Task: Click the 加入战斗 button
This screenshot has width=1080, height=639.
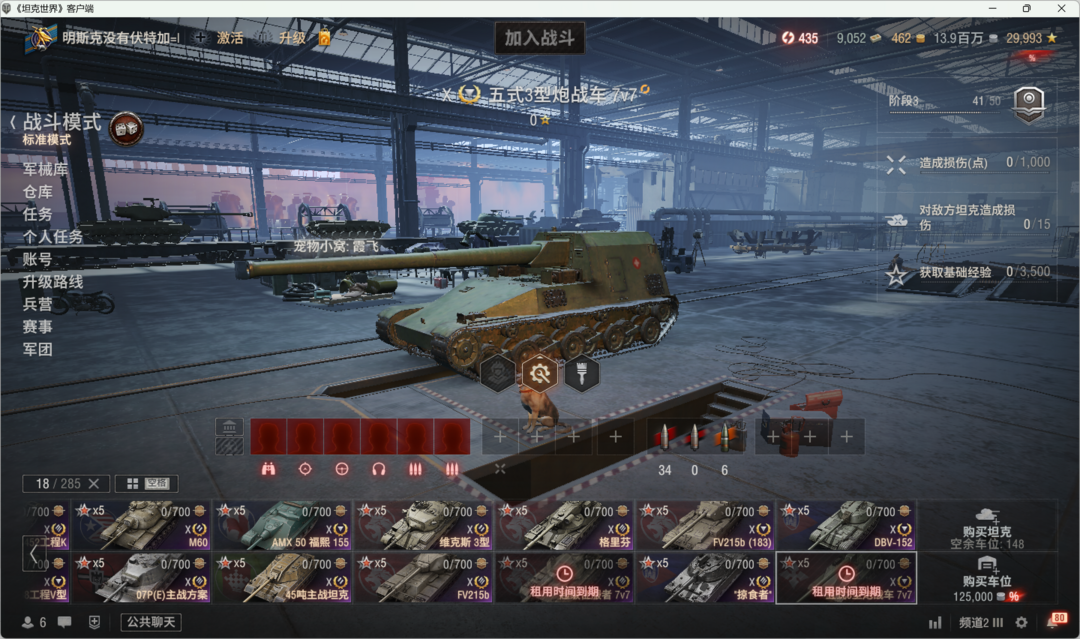Action: [539, 38]
